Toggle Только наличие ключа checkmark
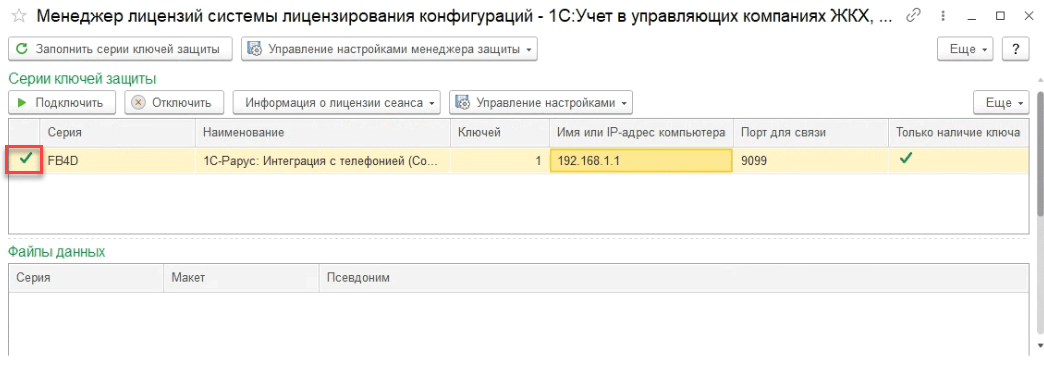This screenshot has height=365, width=1044. click(906, 159)
